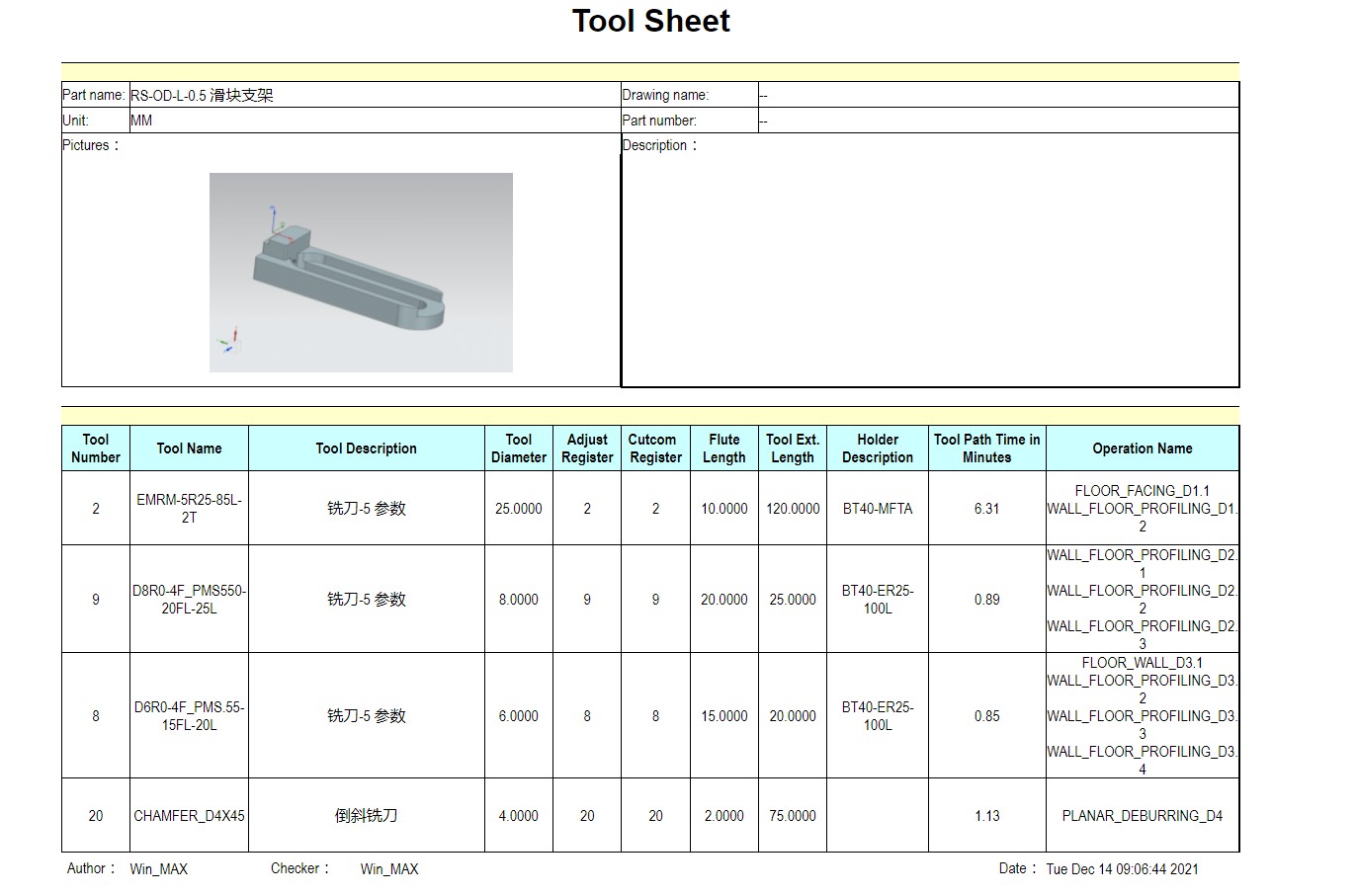Select tool name D8R0-4F_PMS550-20FL-25L

[189, 600]
